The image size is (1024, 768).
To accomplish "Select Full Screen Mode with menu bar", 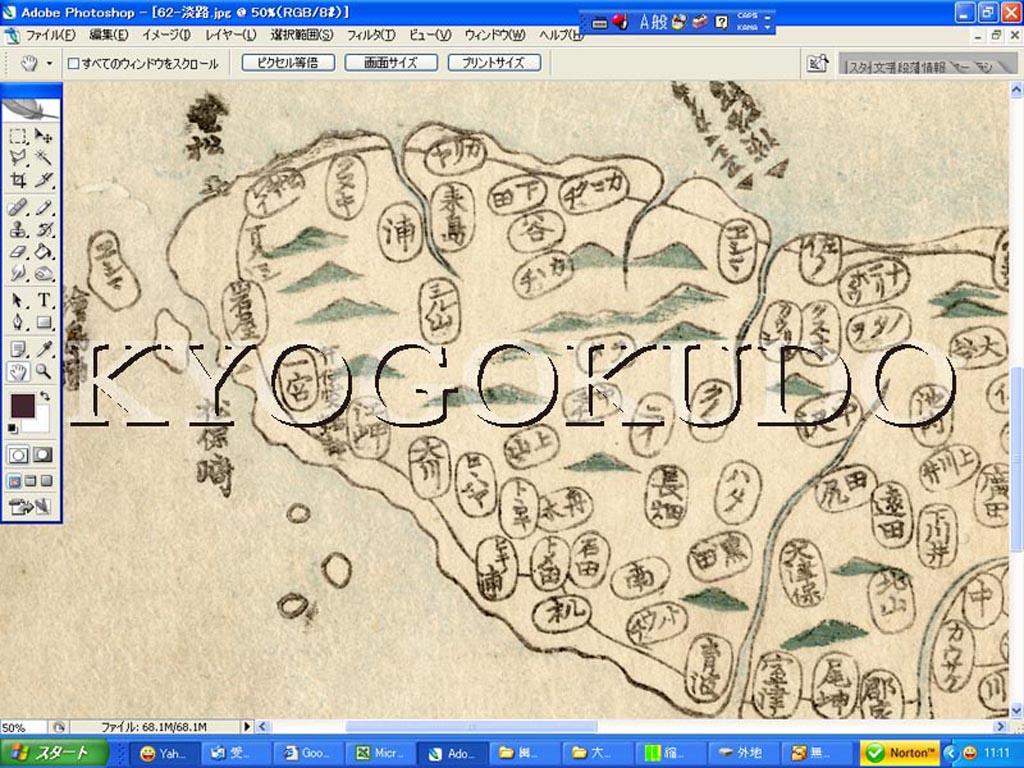I will (30, 481).
